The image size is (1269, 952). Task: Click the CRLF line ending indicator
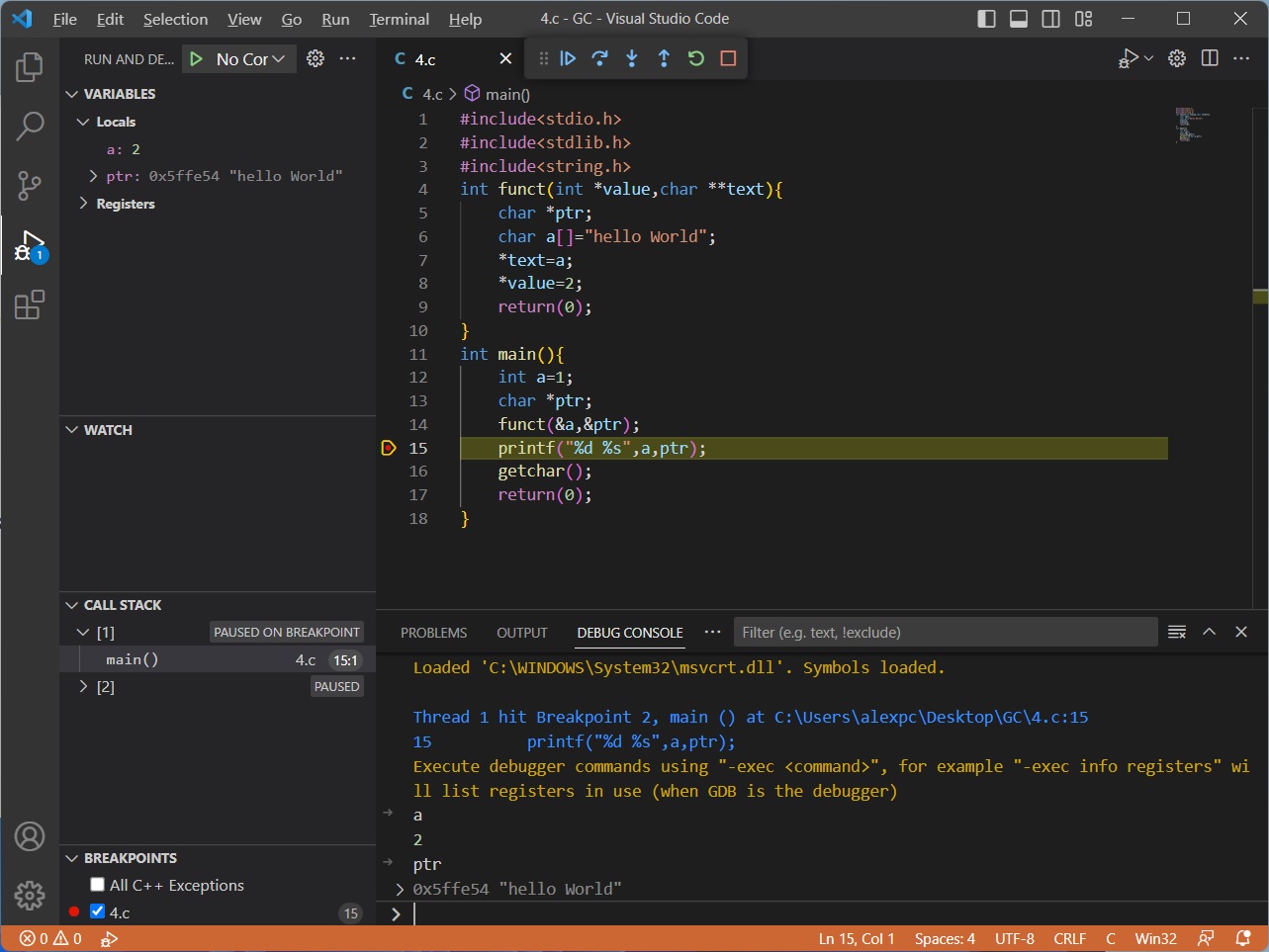point(1069,938)
